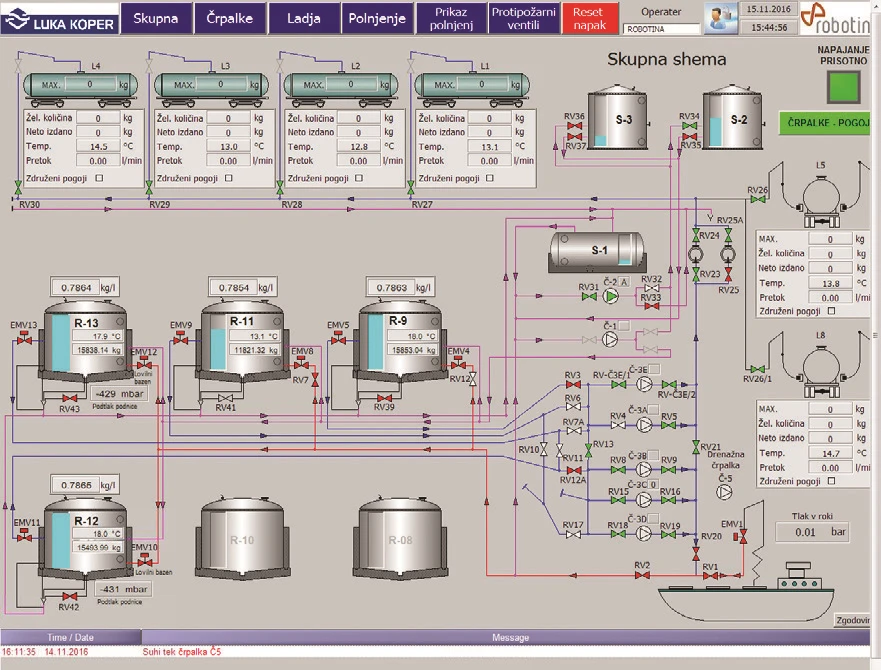Click the operator login user icon

click(x=722, y=20)
